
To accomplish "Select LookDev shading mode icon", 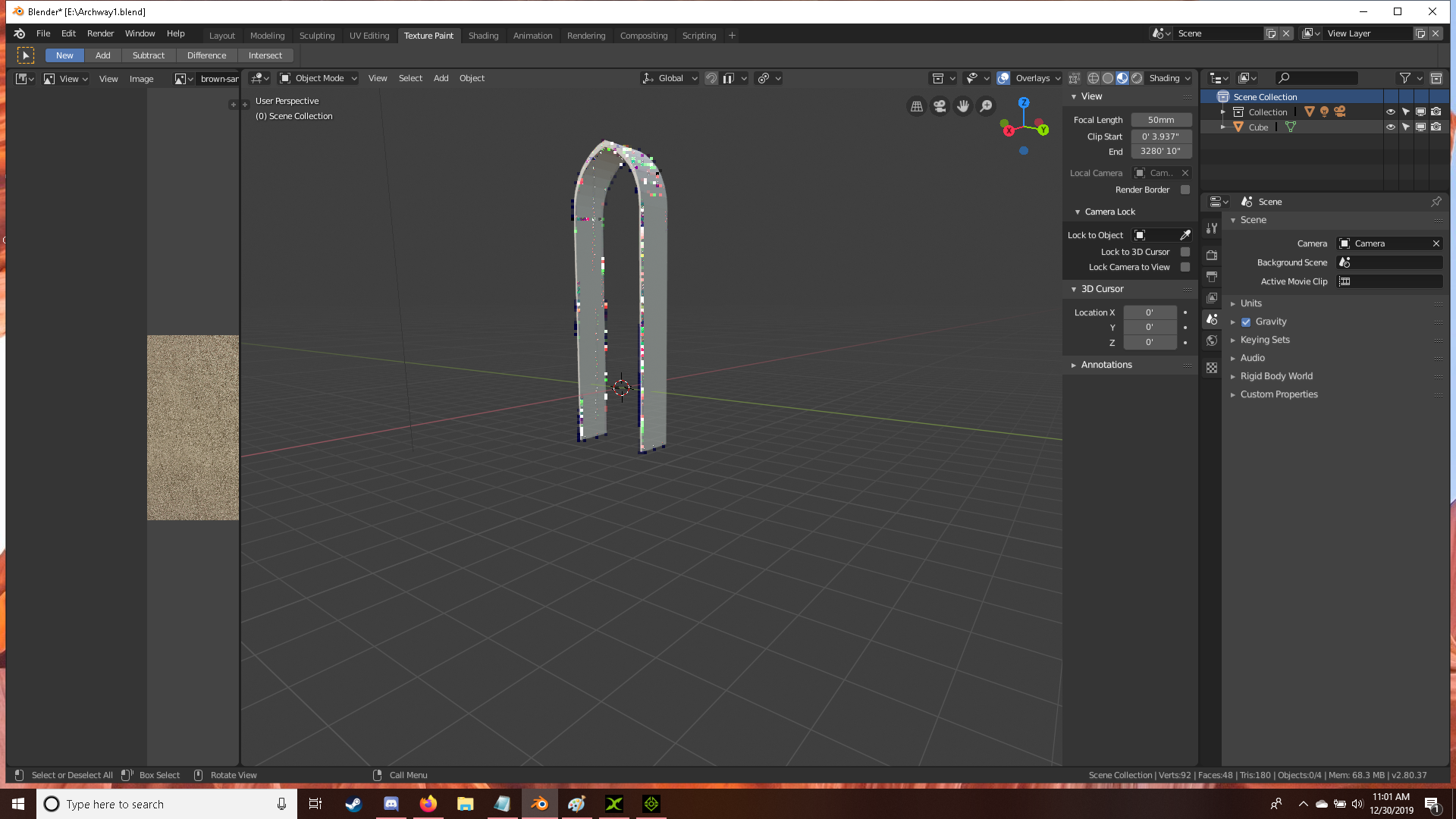I will tap(1122, 78).
